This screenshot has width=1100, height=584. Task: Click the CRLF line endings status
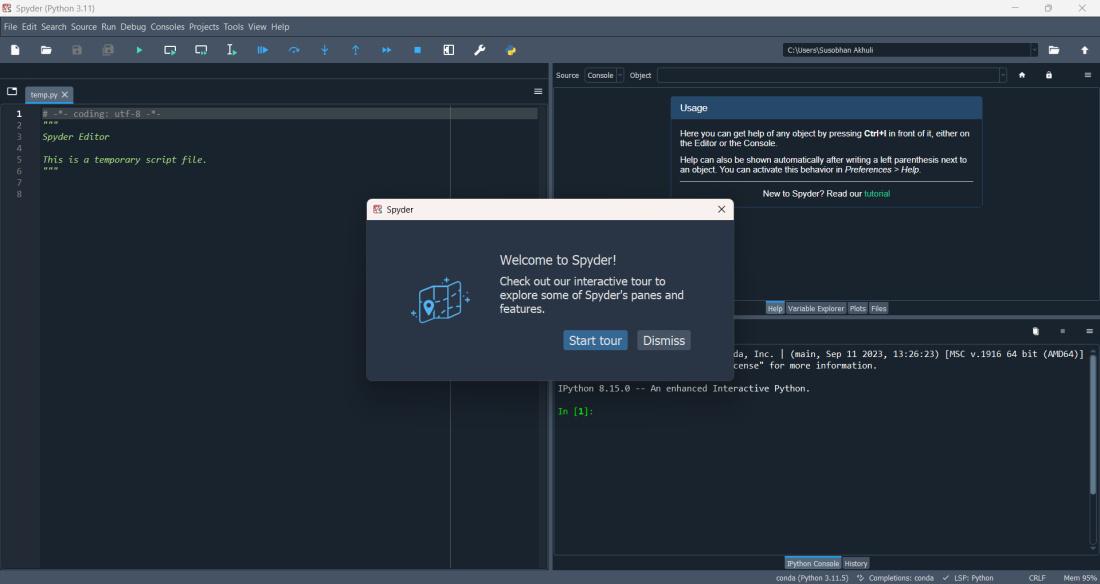click(x=1037, y=578)
